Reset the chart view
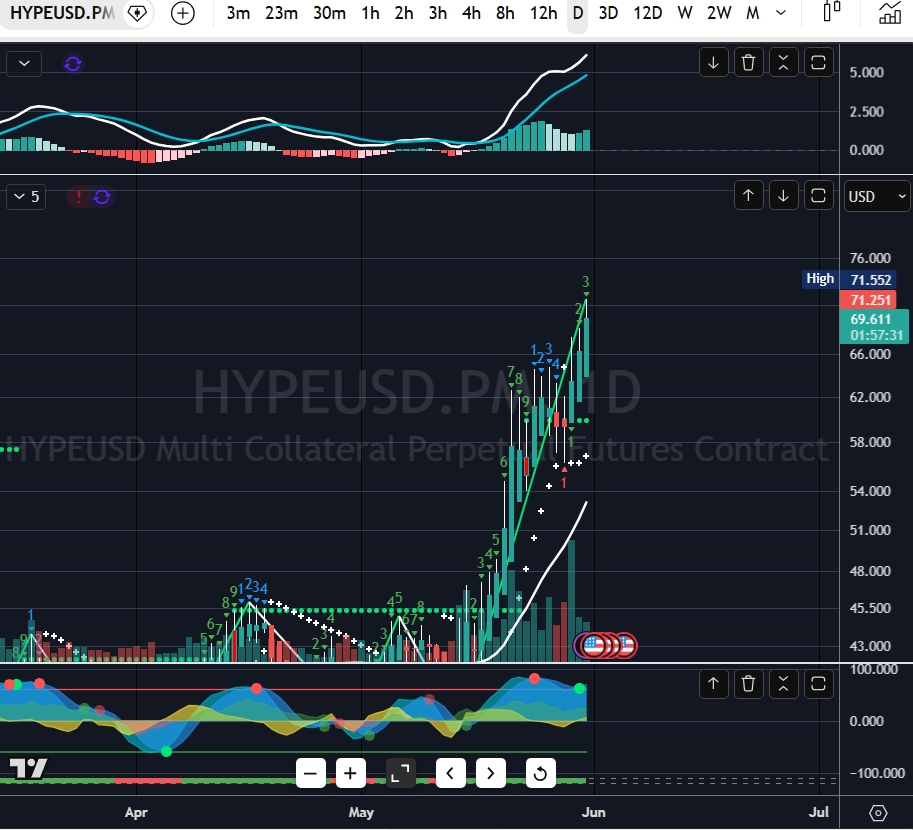Viewport: 913px width, 830px height. [540, 774]
